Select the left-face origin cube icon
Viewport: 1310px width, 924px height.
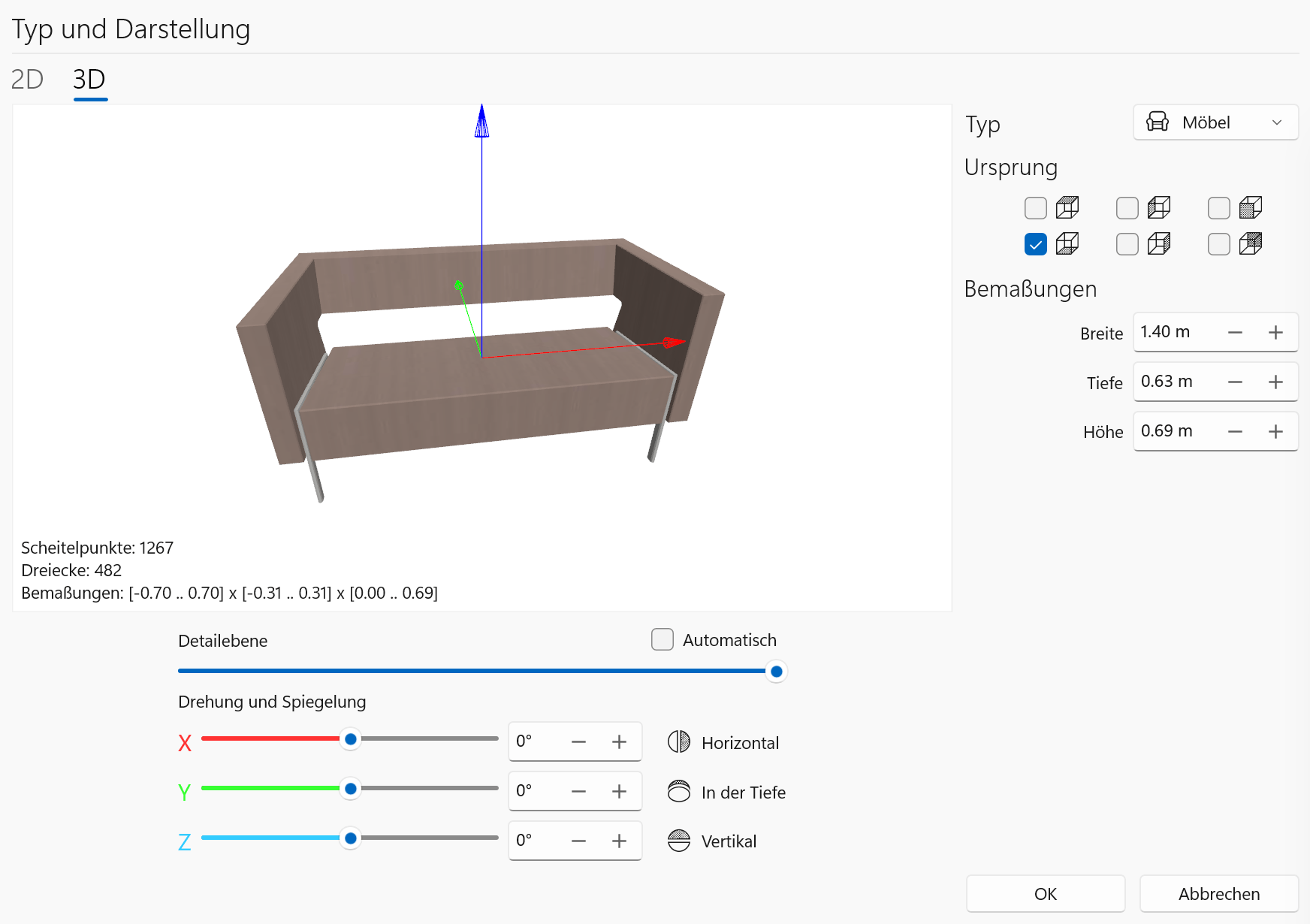pos(1159,207)
